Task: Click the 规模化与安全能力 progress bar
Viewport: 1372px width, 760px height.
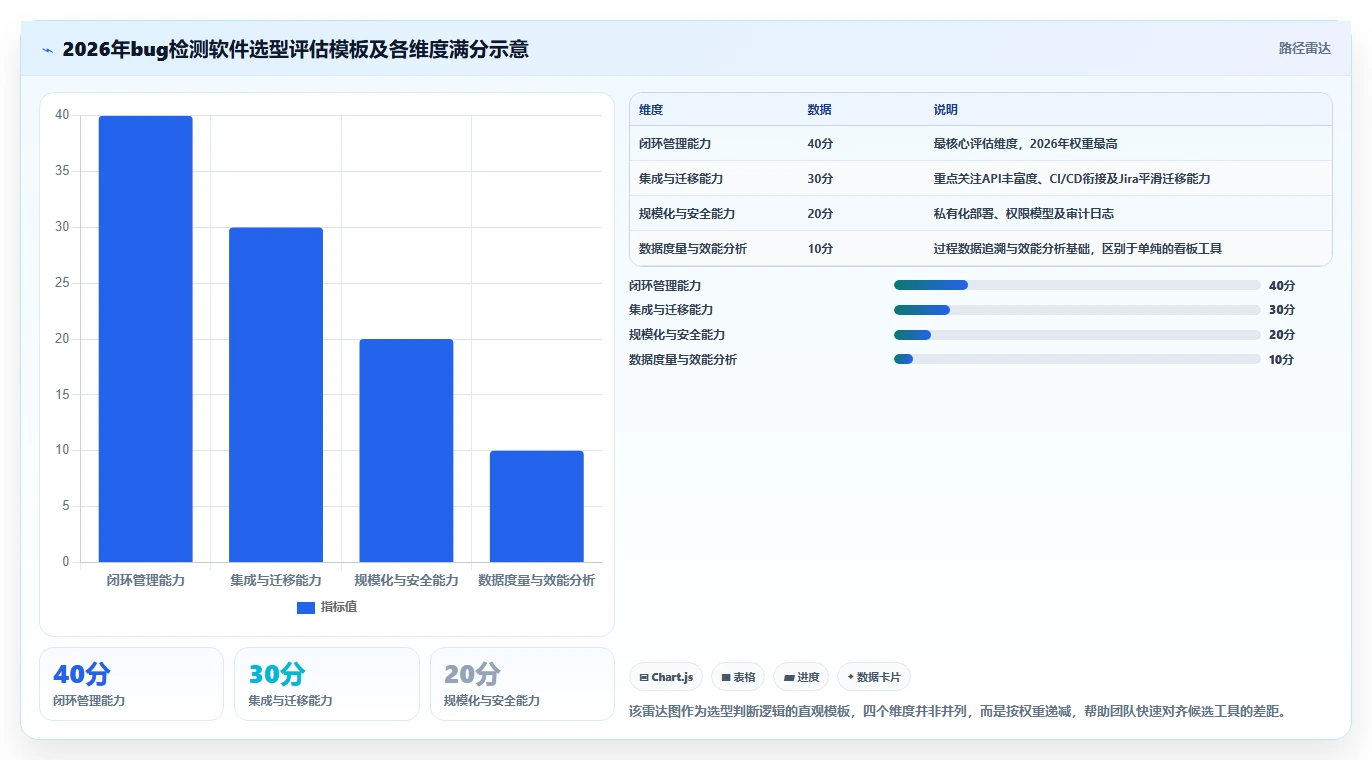Action: point(1077,335)
